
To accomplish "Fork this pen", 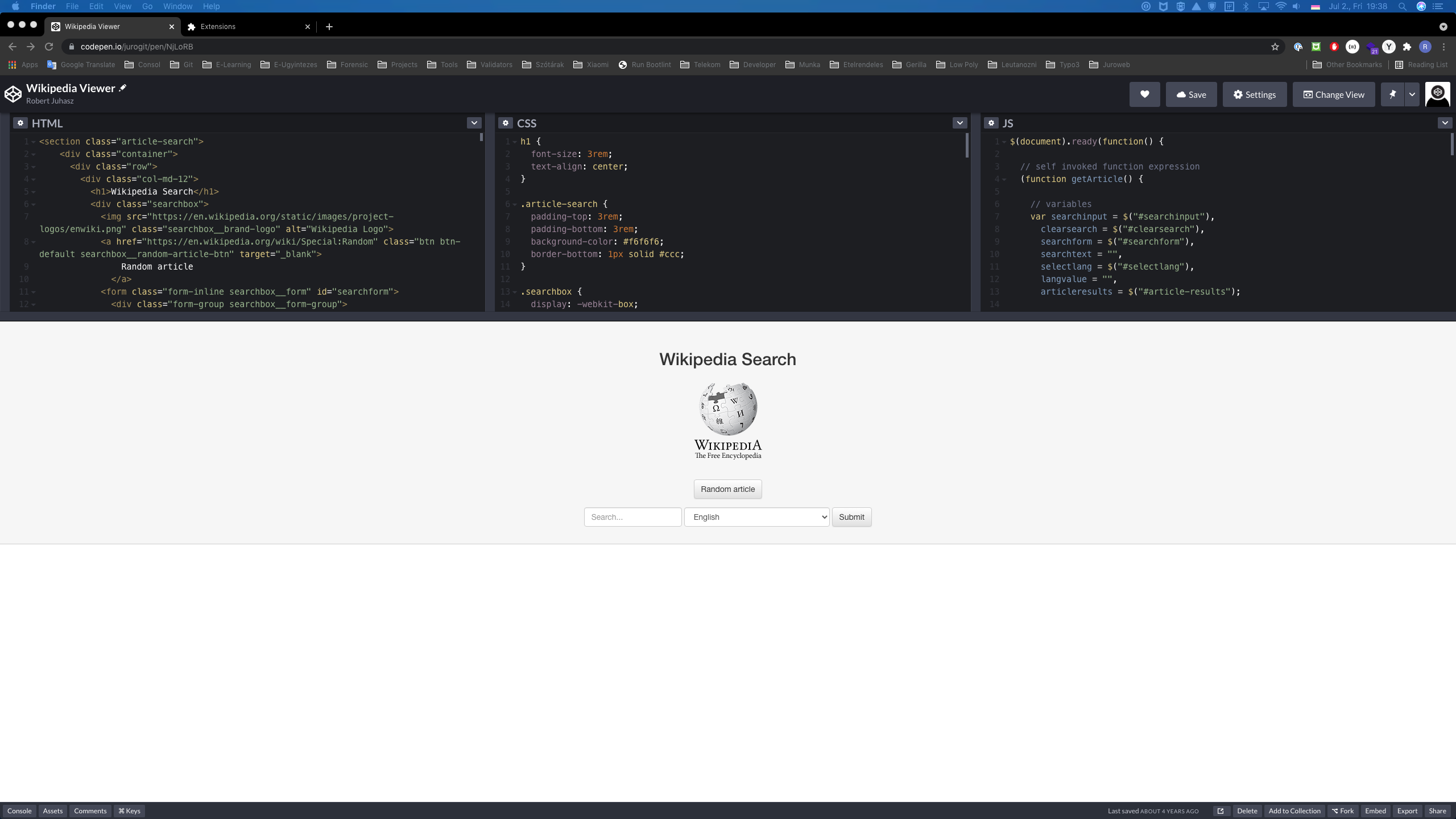I will click(1342, 811).
